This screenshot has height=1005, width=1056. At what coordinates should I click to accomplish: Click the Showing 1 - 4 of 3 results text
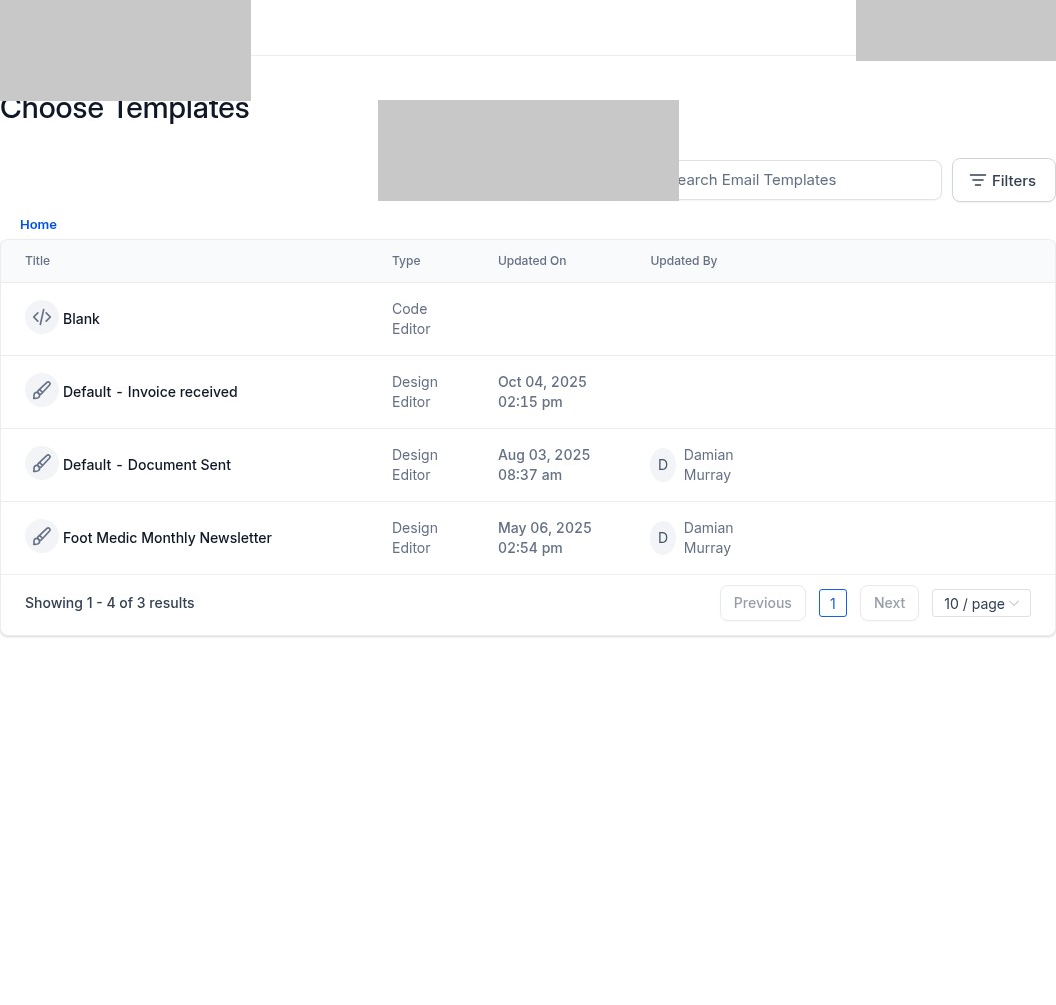(110, 603)
